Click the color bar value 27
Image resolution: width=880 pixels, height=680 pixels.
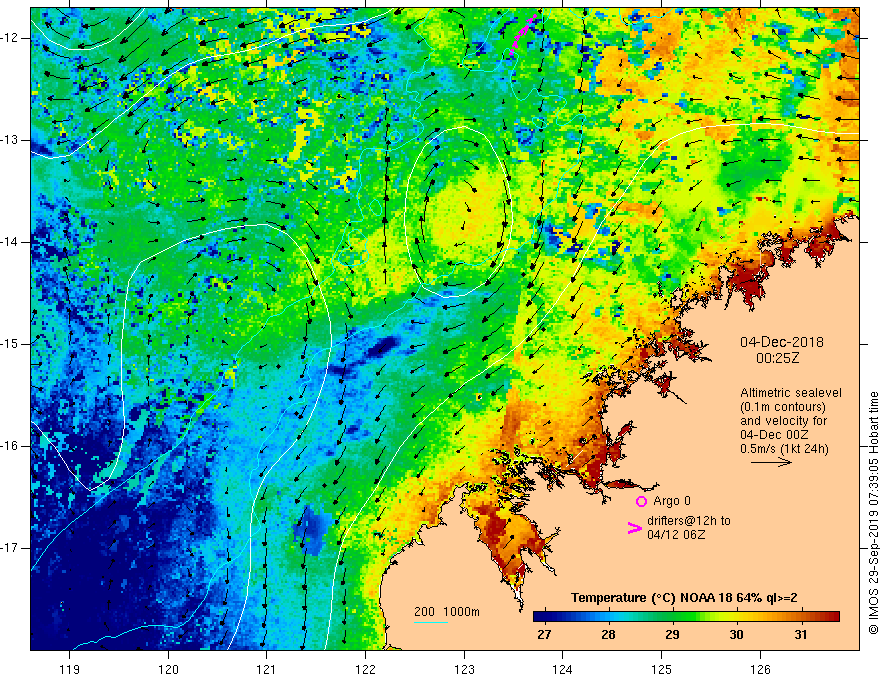[544, 635]
